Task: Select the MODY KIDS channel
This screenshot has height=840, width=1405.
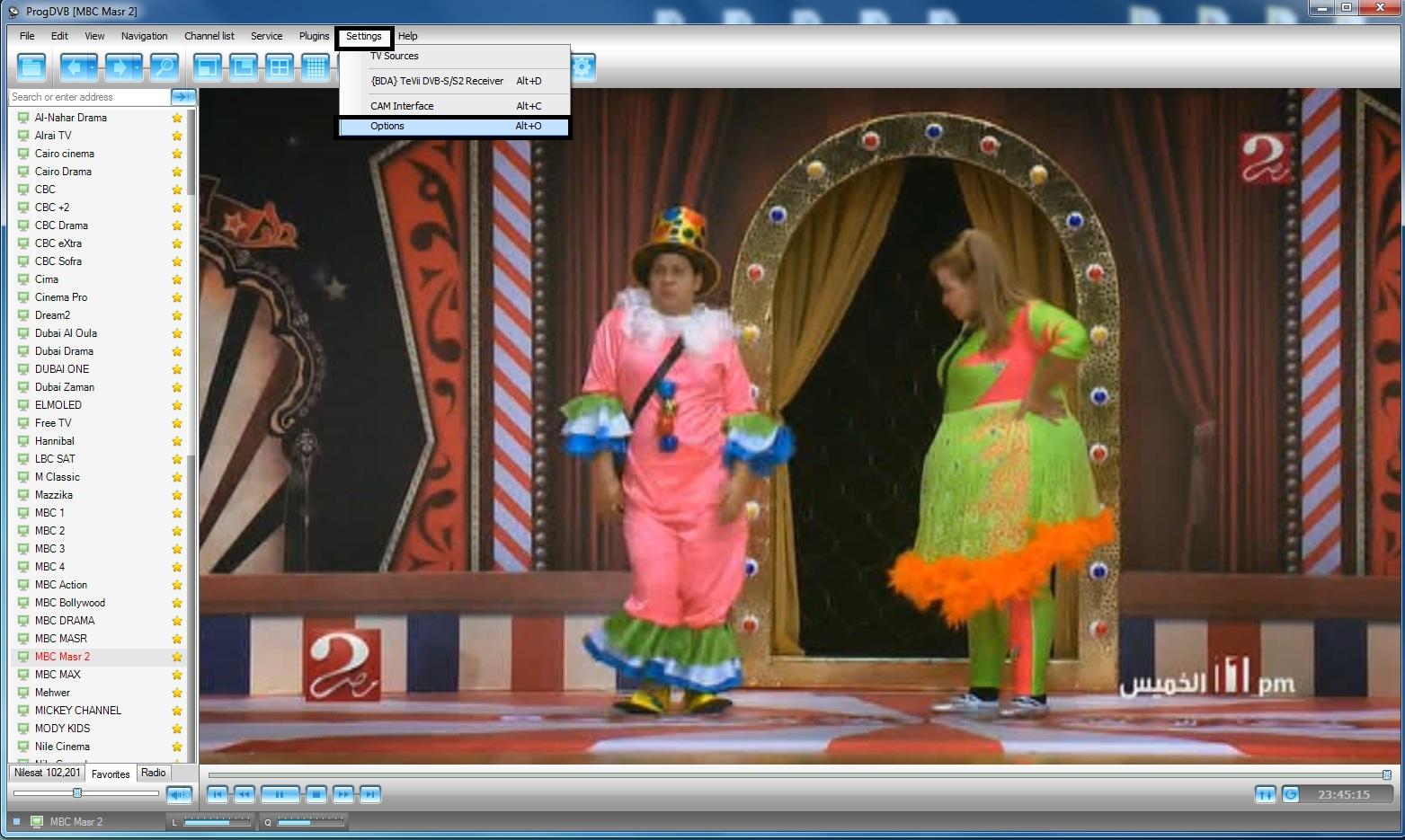Action: click(x=62, y=729)
